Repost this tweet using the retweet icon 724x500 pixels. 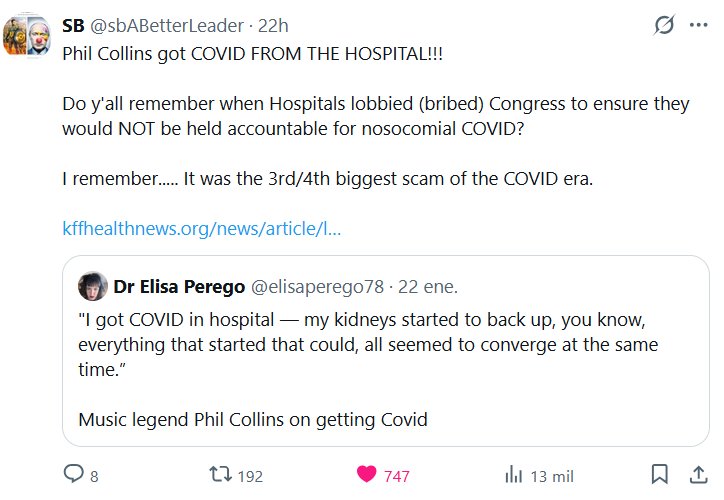click(x=217, y=475)
